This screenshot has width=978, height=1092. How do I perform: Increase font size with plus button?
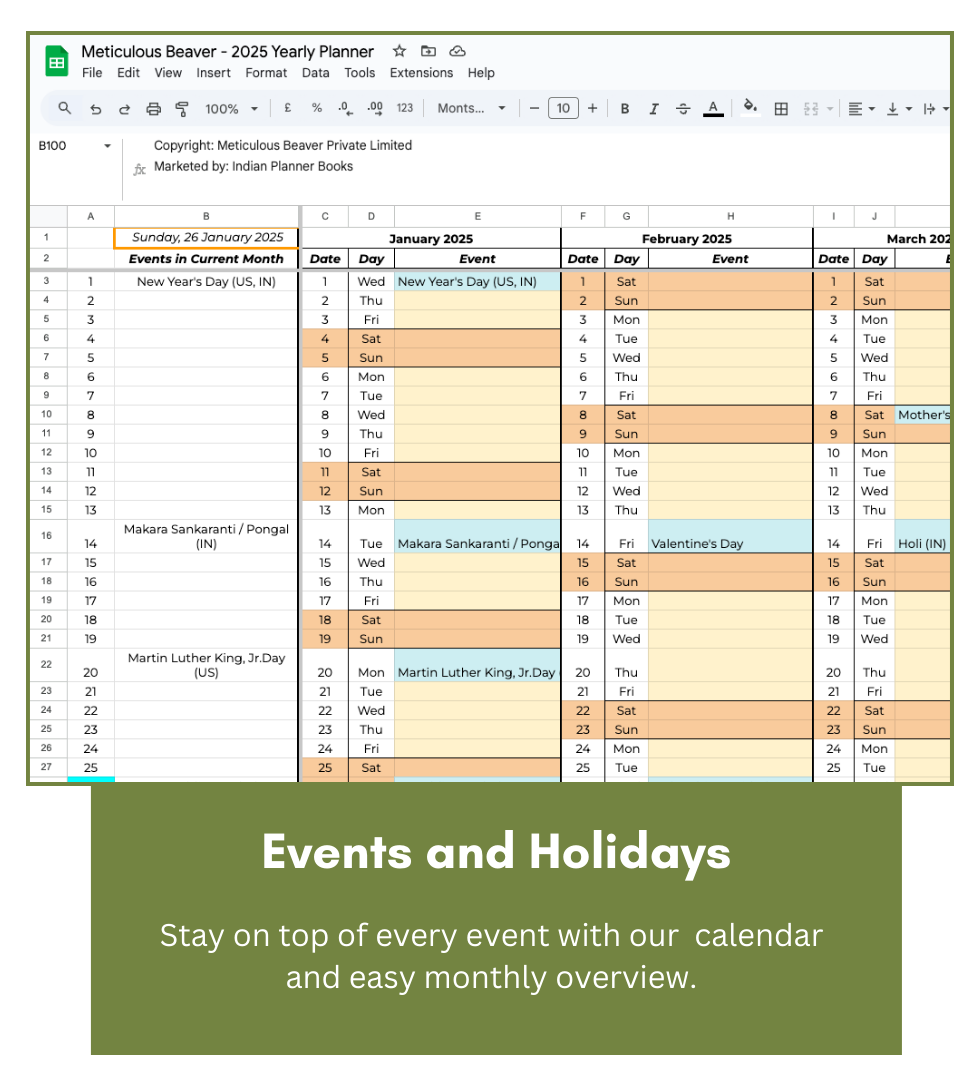click(593, 109)
